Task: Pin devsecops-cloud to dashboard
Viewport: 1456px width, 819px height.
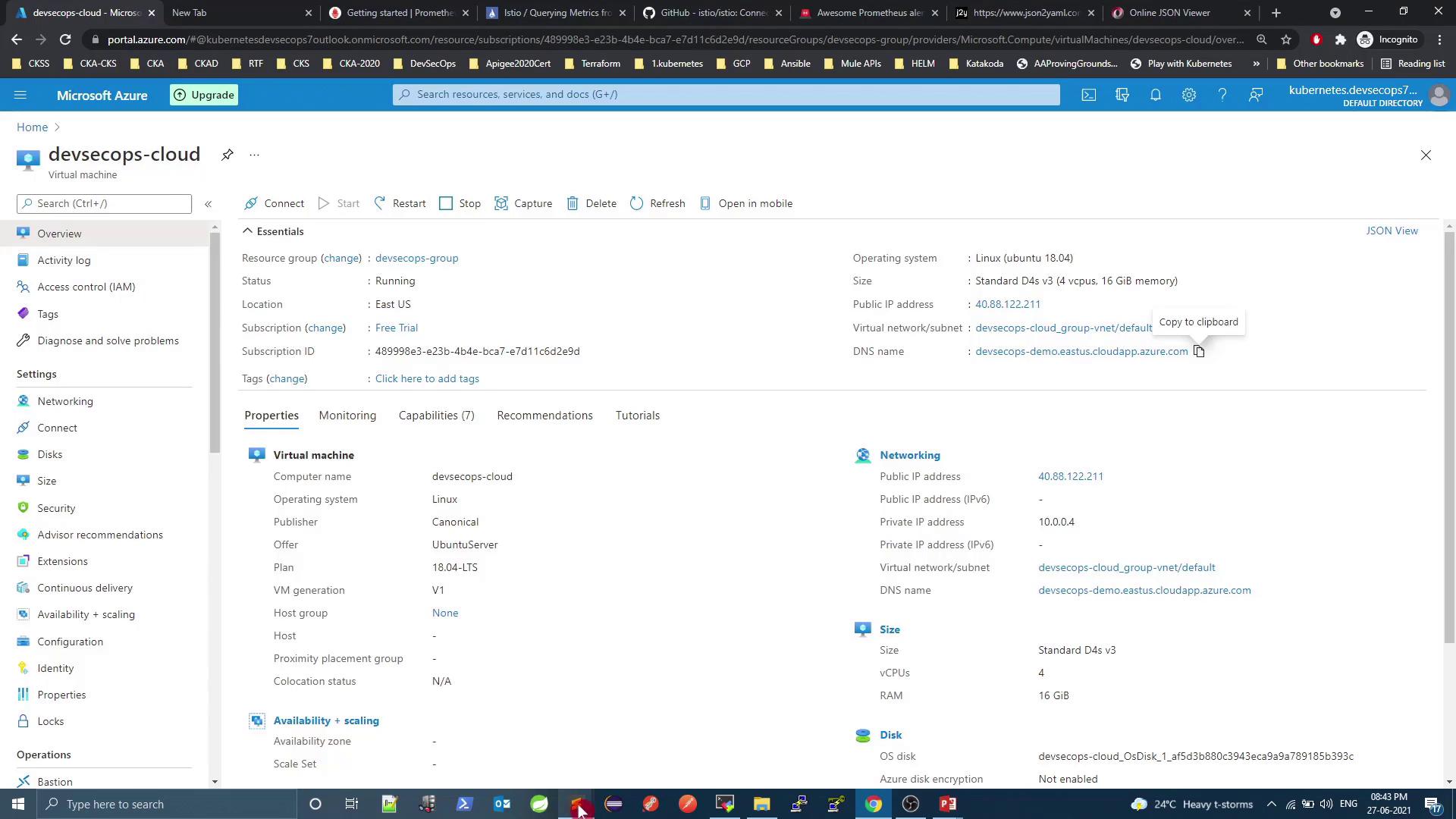Action: click(227, 155)
